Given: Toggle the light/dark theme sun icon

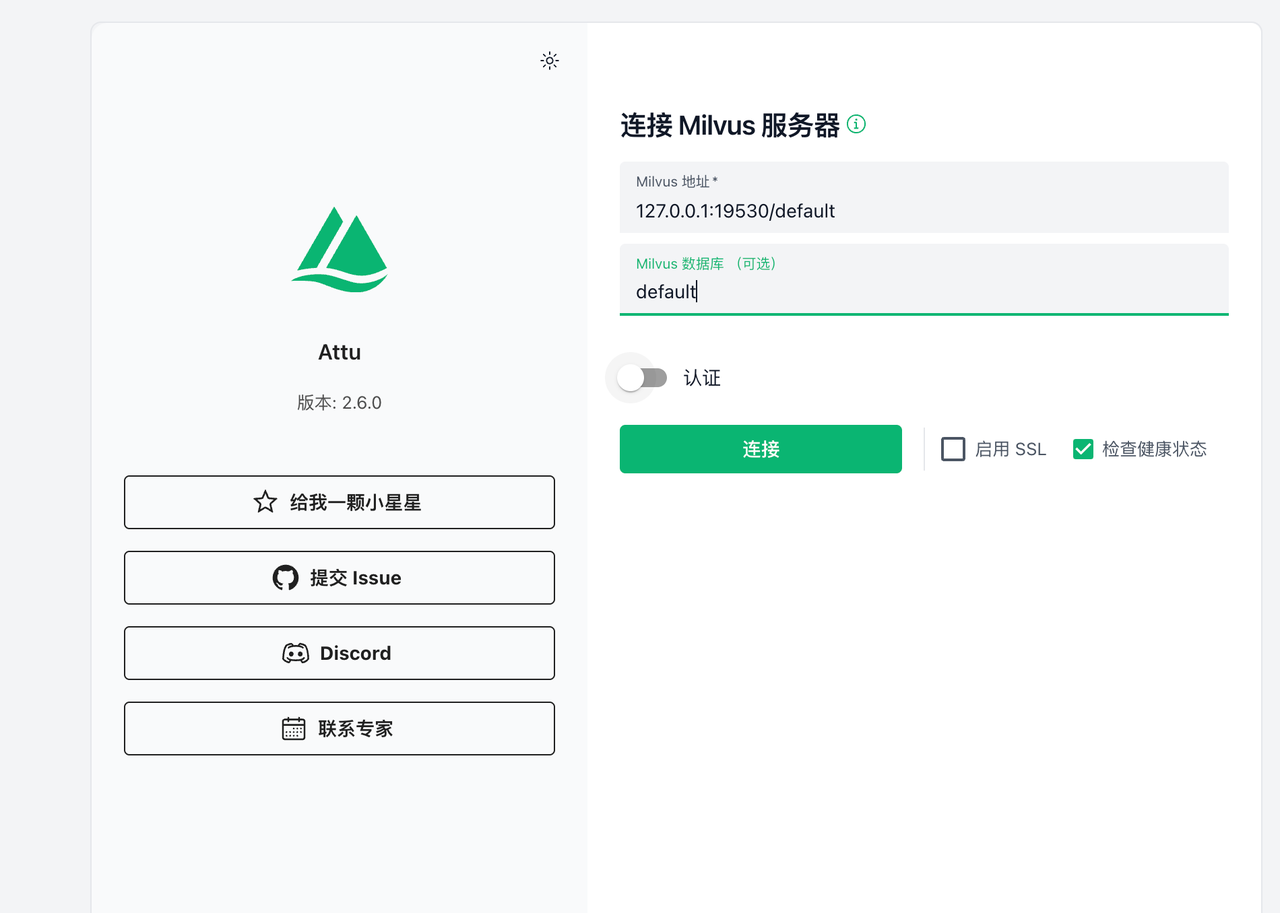Looking at the screenshot, I should click(x=549, y=61).
